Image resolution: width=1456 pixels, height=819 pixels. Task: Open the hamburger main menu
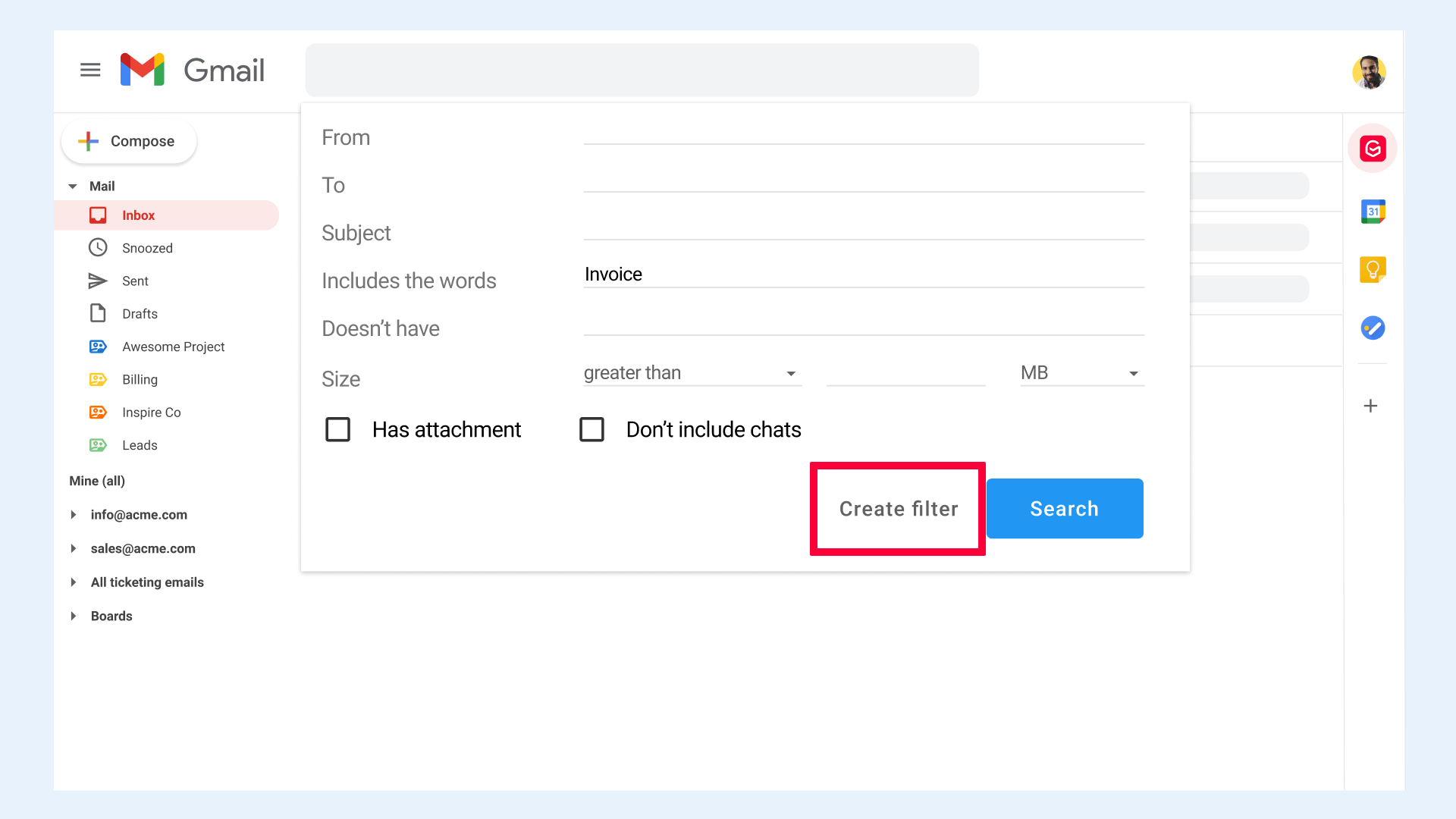pos(90,70)
